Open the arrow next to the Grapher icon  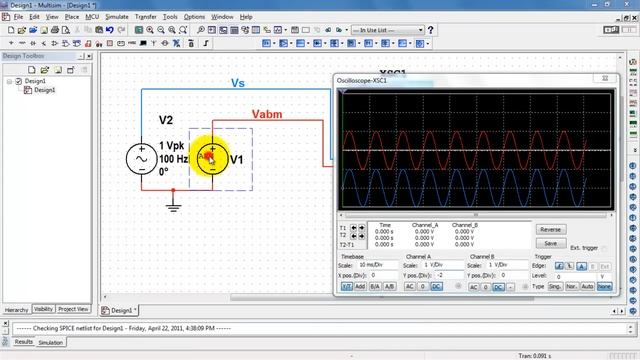click(x=285, y=30)
